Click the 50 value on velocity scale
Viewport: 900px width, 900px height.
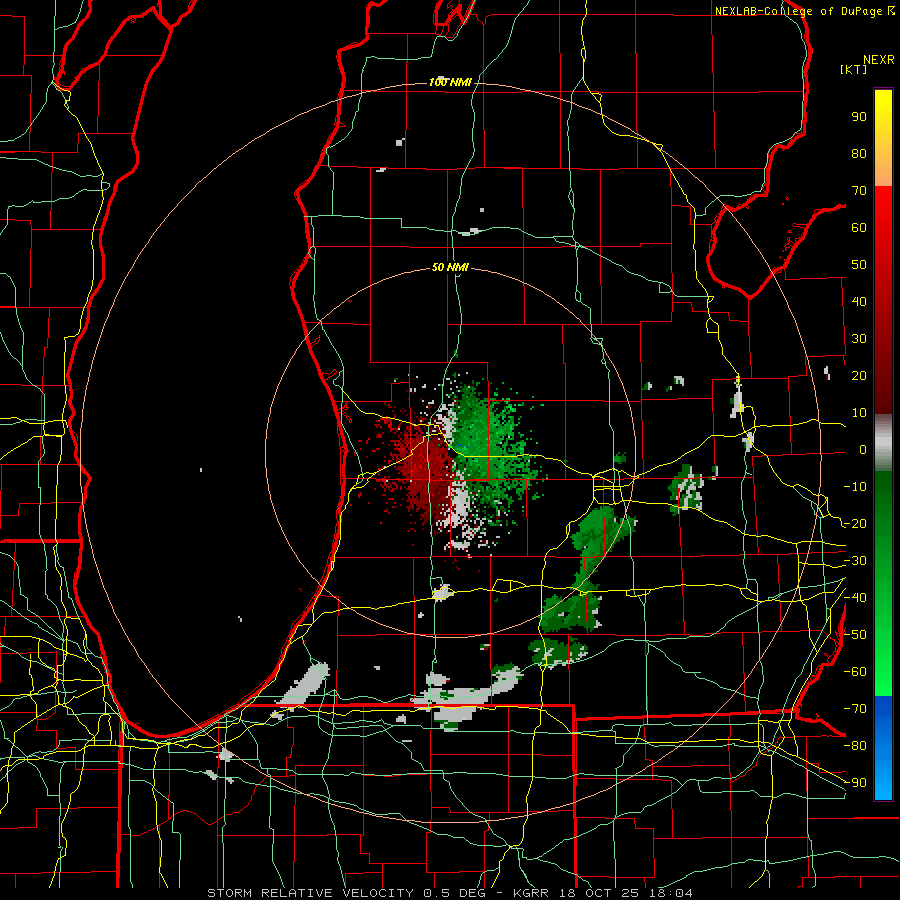point(859,265)
